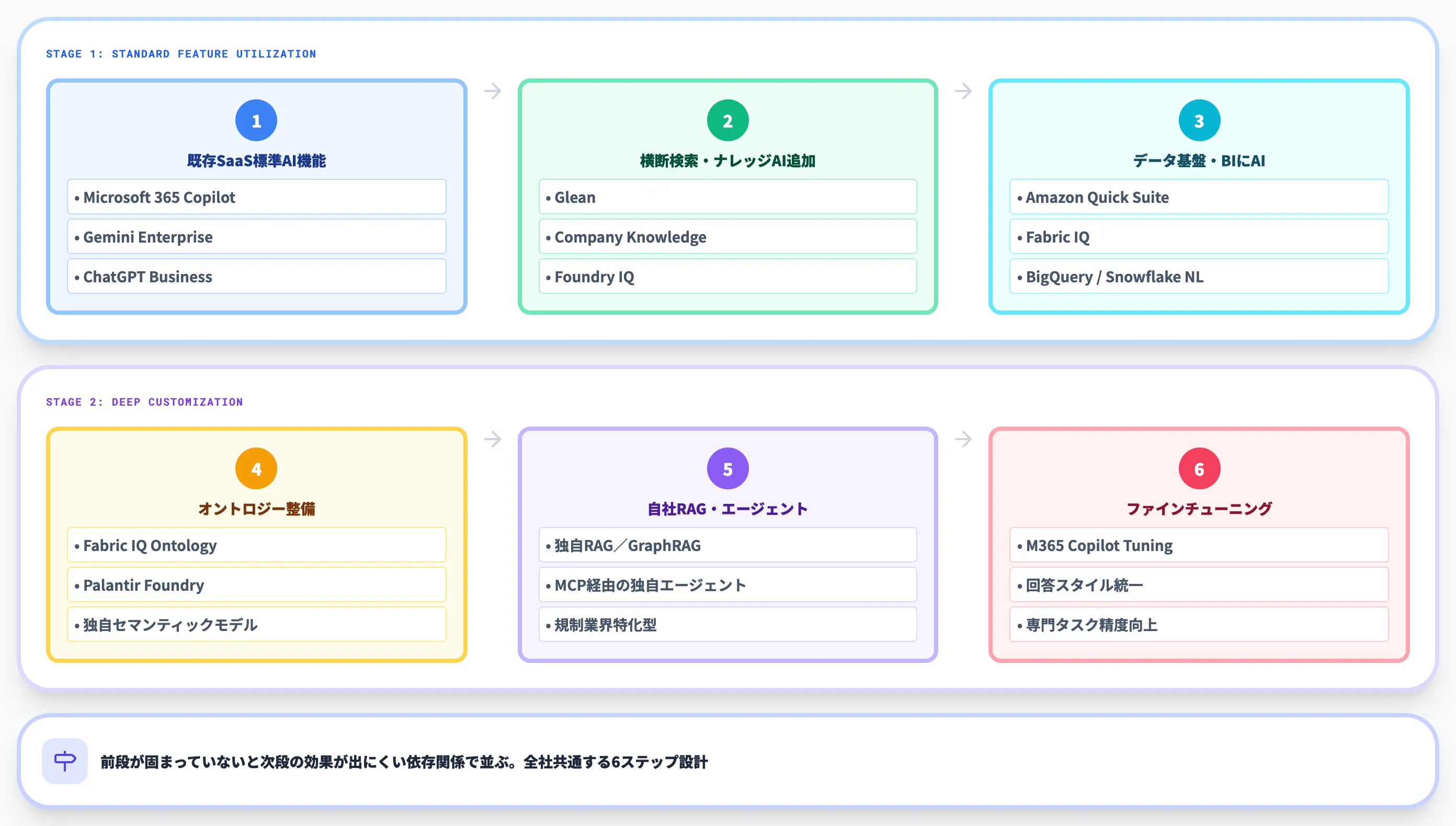Click the データ基盤・BIにAI heading
Viewport: 1456px width, 826px height.
click(x=1199, y=160)
